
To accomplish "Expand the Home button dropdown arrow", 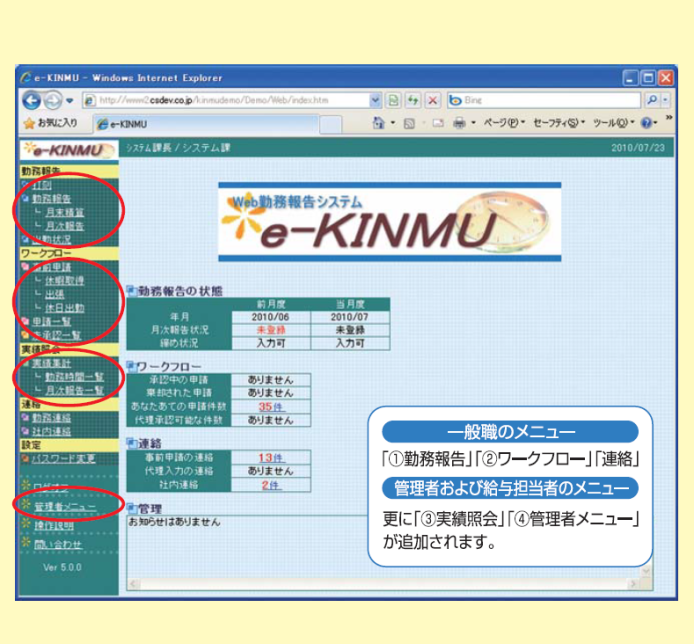I will 393,123.
